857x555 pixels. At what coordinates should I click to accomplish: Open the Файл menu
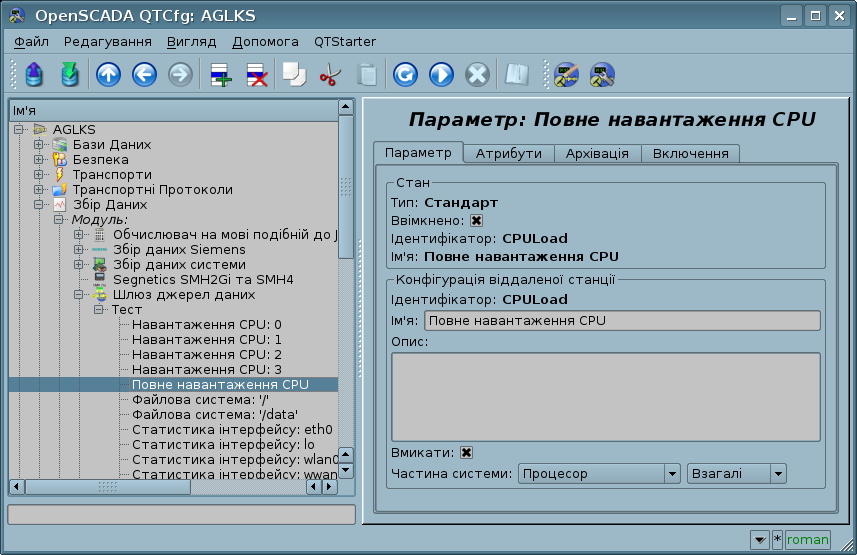[x=31, y=42]
